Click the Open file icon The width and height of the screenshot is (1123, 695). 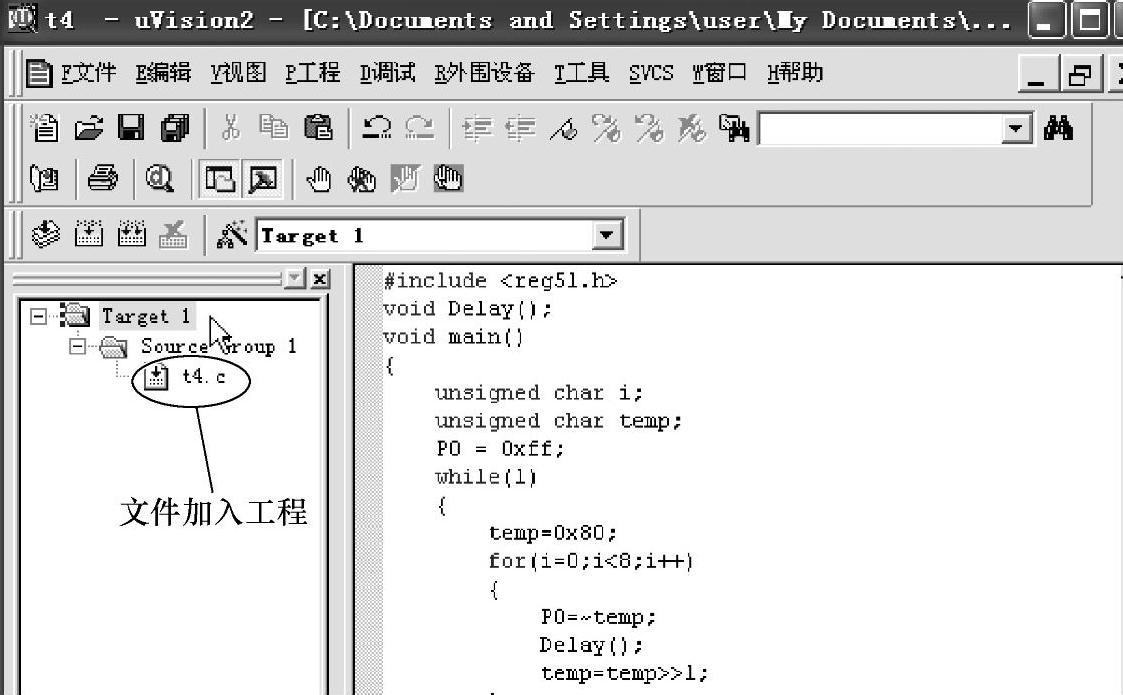pos(89,128)
